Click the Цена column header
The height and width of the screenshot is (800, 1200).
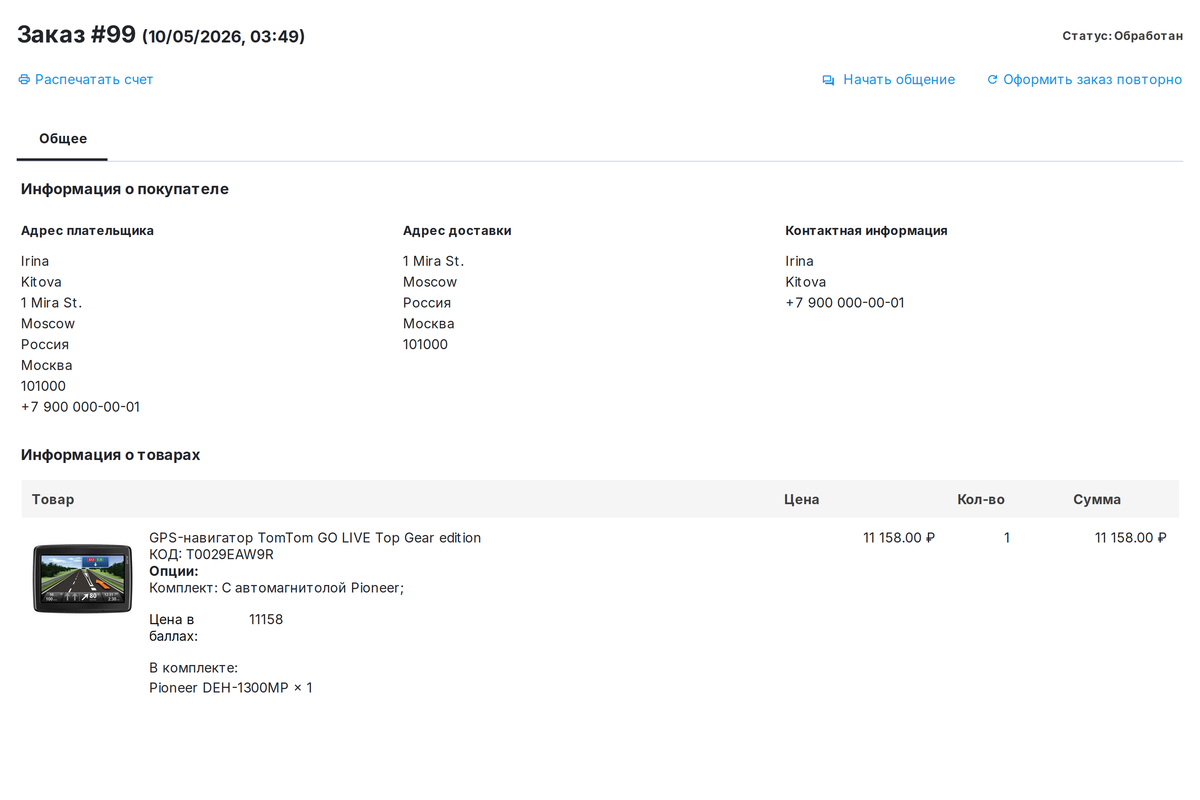(x=802, y=500)
